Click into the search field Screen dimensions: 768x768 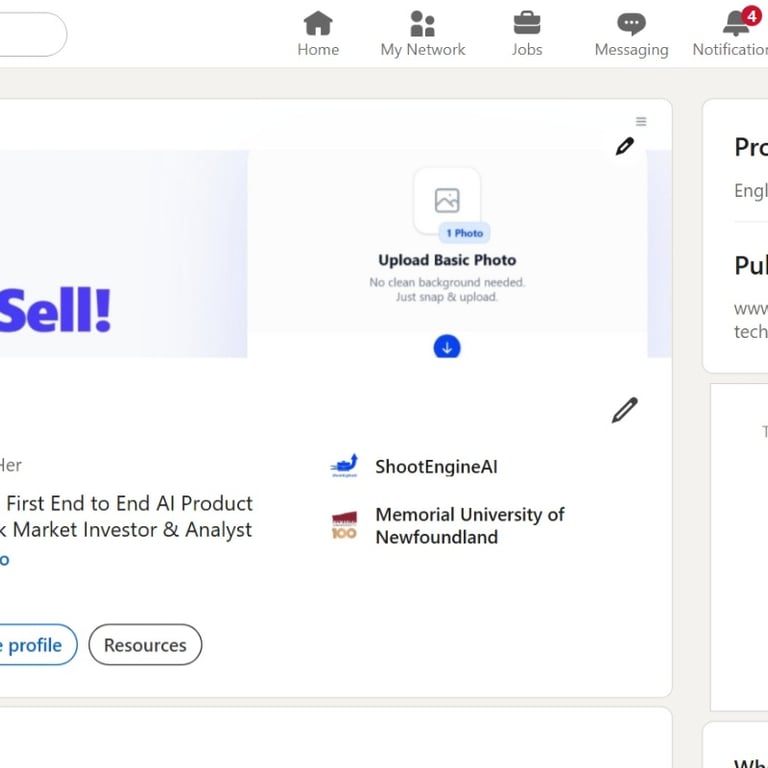click(x=30, y=35)
